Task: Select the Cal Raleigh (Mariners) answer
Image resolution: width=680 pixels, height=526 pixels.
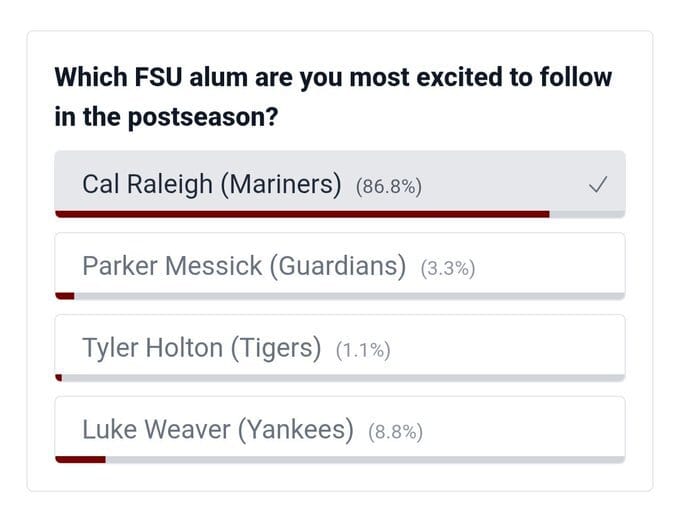Action: pos(211,184)
